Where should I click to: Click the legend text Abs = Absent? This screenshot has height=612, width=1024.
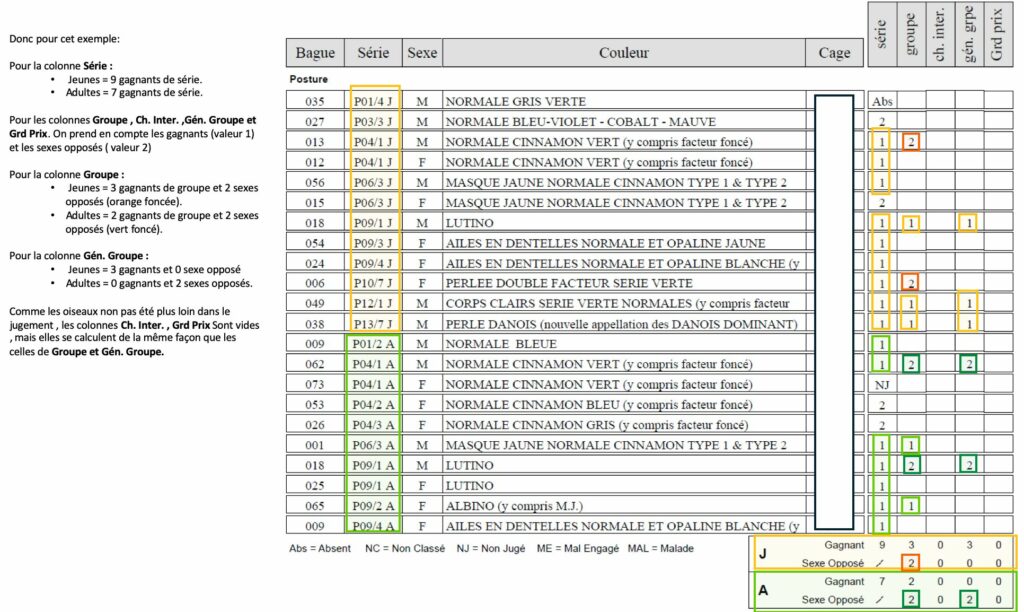coord(320,549)
